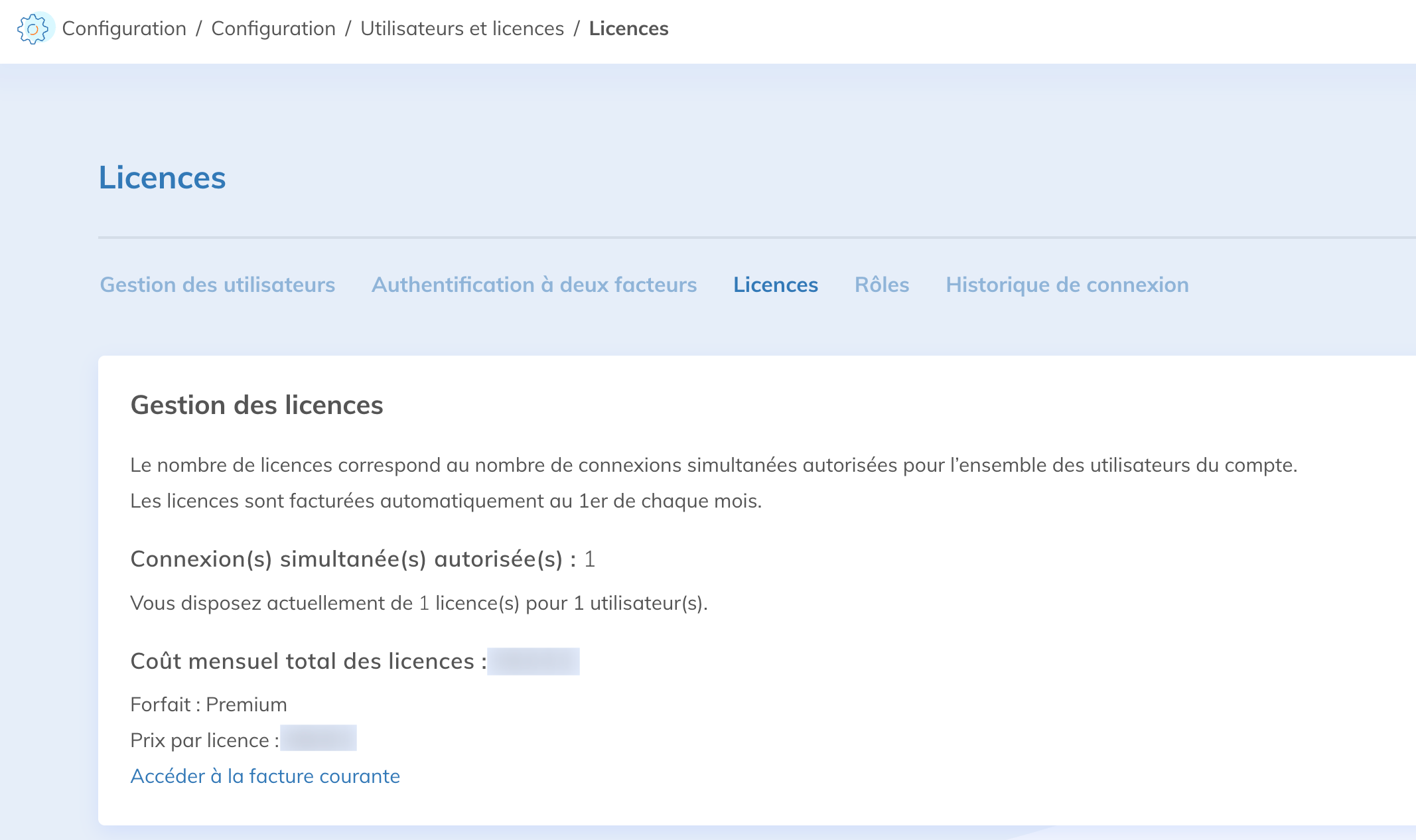Click the Forfait : Premium text

click(208, 704)
